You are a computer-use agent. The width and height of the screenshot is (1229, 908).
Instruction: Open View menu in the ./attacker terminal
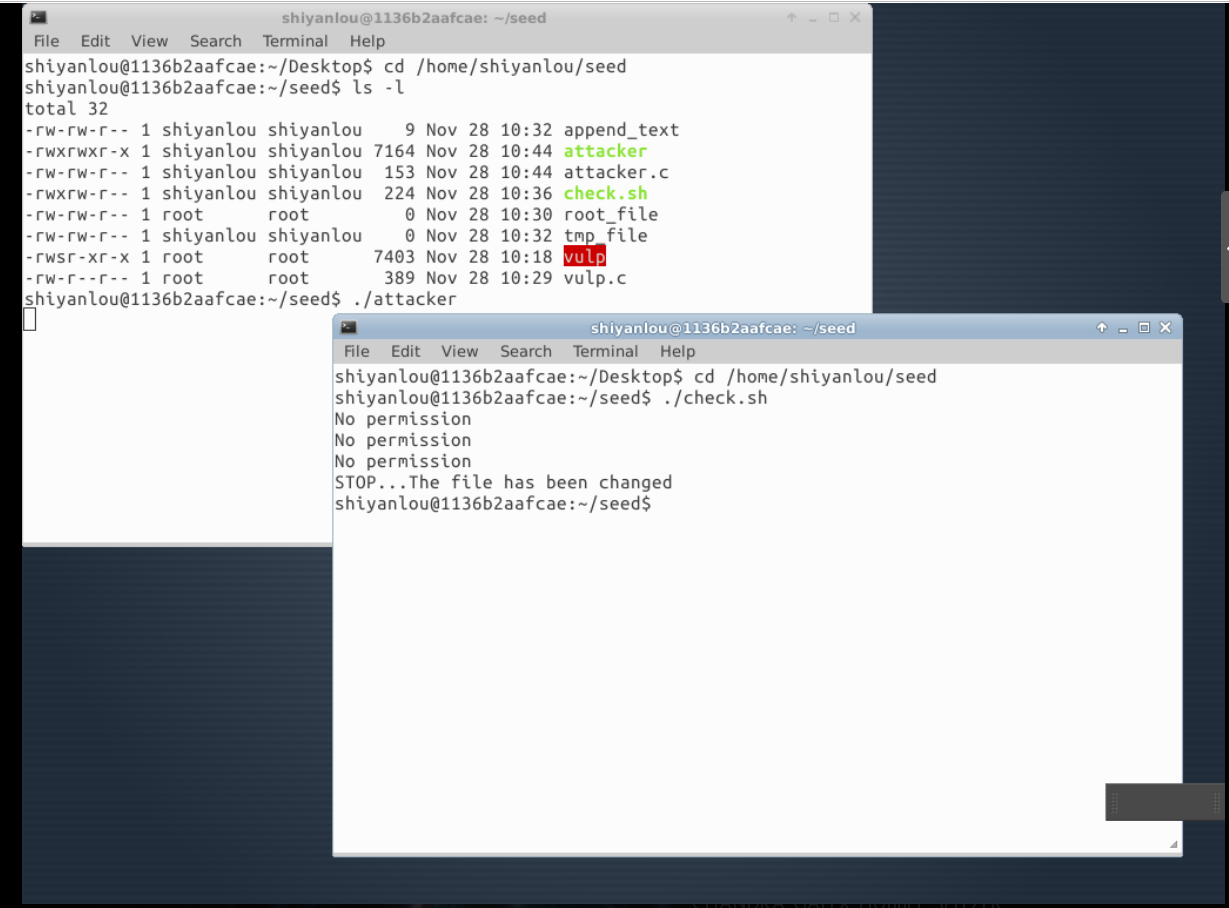click(149, 41)
